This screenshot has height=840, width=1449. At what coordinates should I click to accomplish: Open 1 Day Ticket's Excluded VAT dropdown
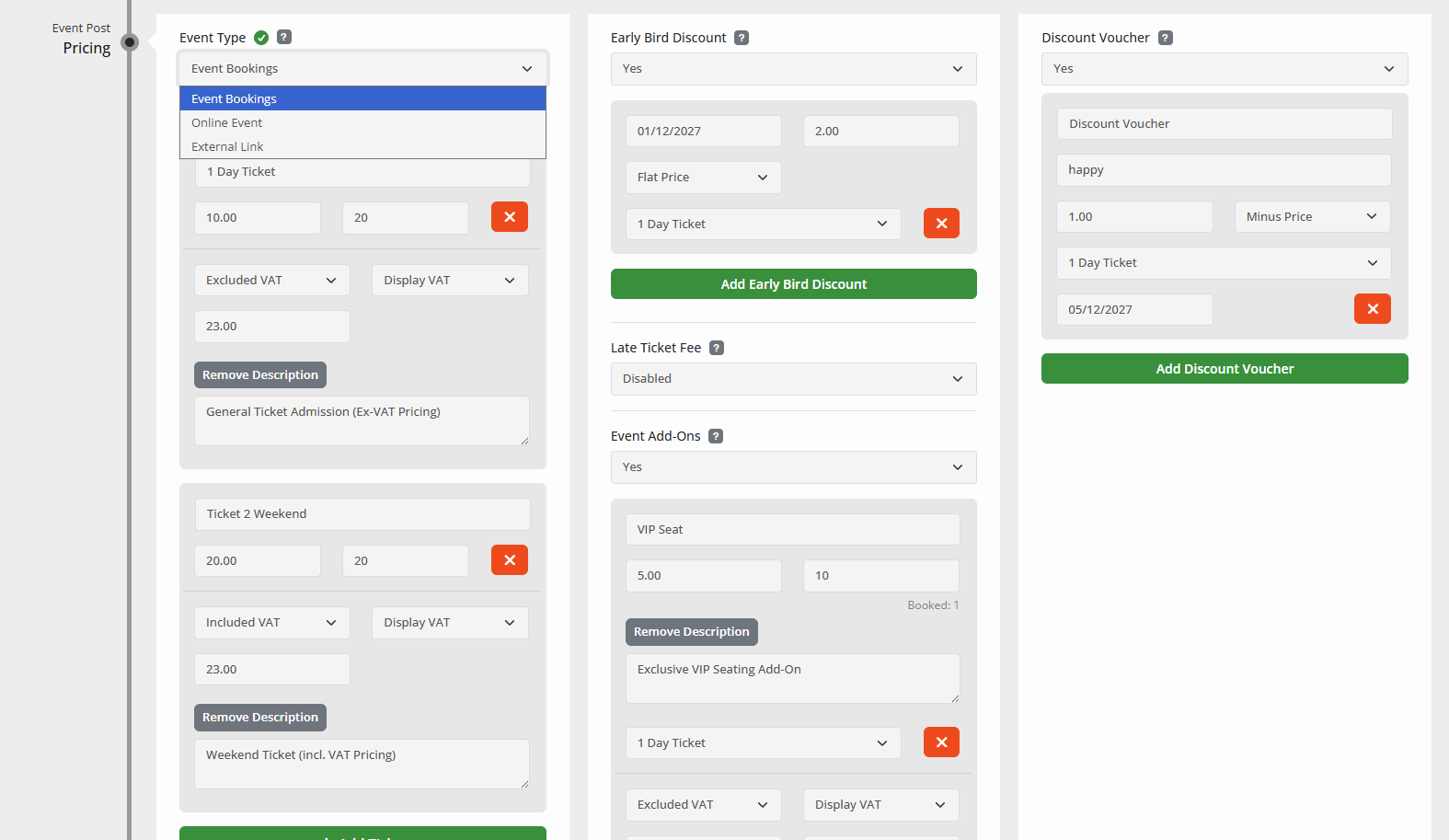click(272, 281)
